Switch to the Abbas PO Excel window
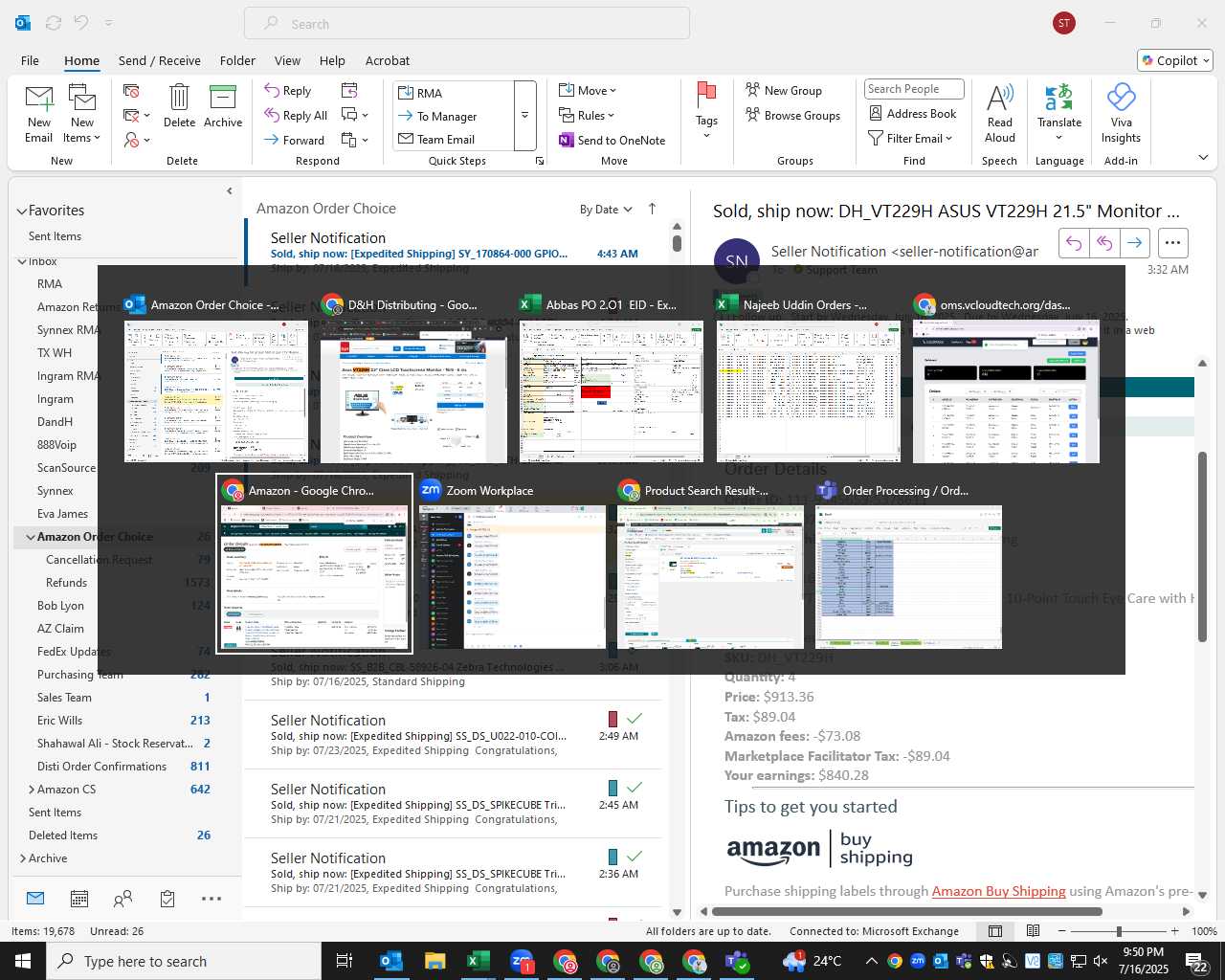 point(611,380)
